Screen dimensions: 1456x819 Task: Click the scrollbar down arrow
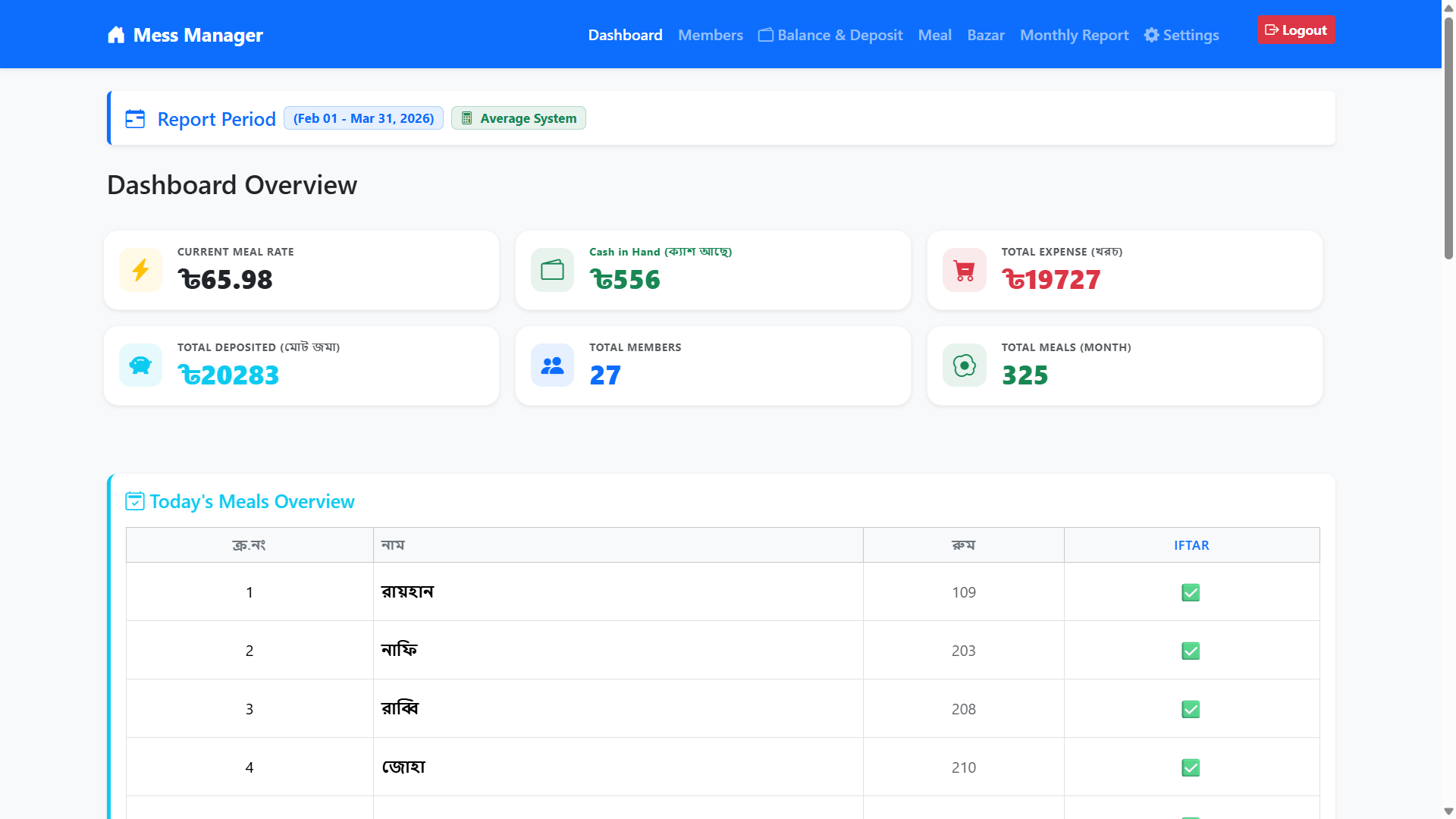[1448, 810]
